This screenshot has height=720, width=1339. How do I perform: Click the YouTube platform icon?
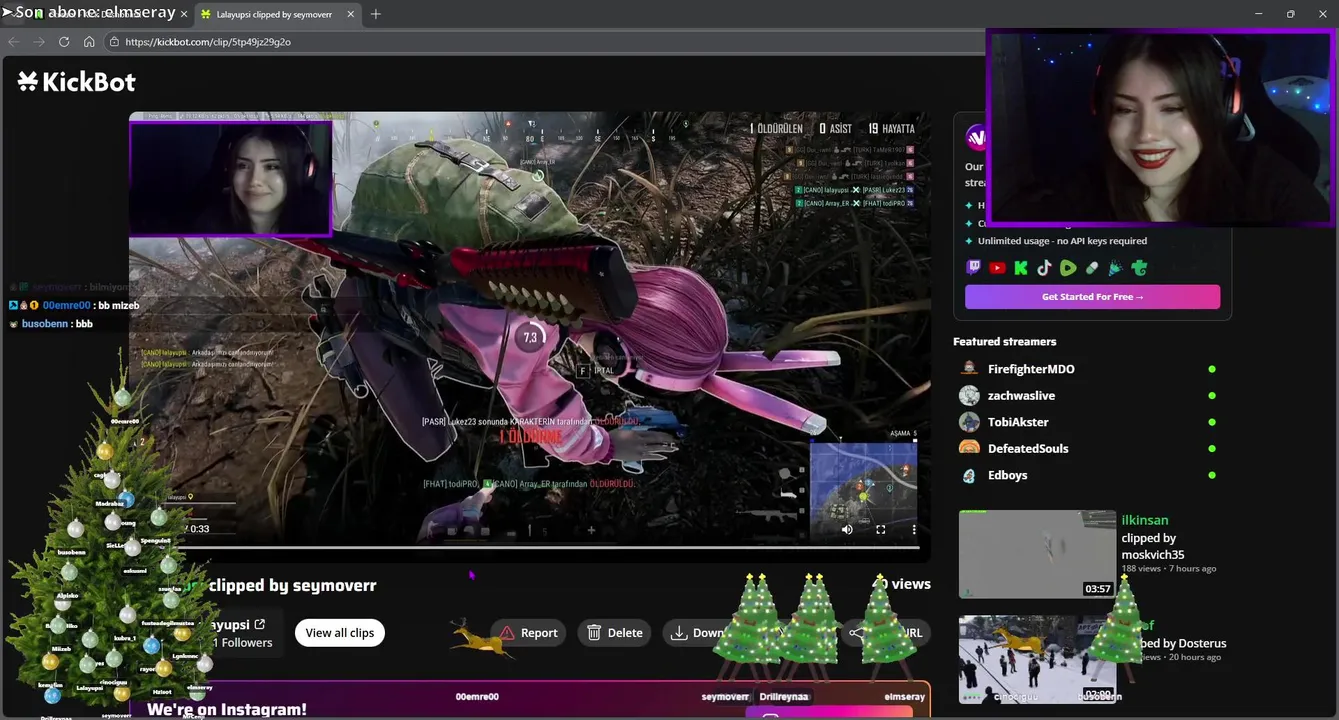tap(997, 268)
